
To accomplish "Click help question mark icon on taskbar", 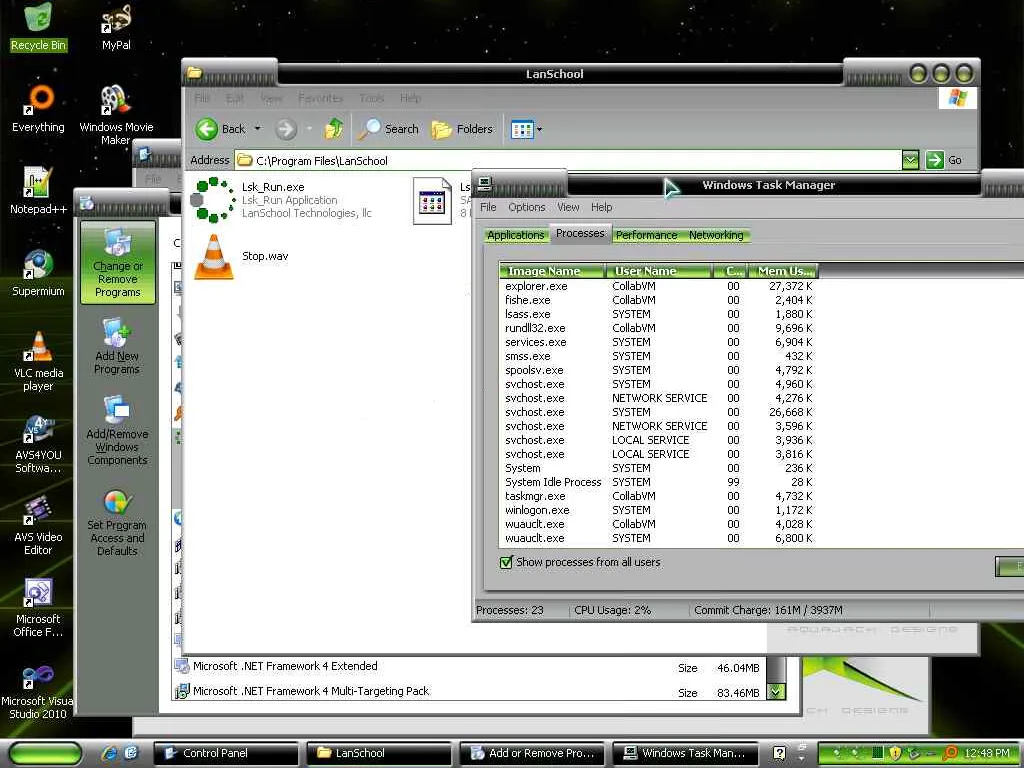I will click(778, 753).
